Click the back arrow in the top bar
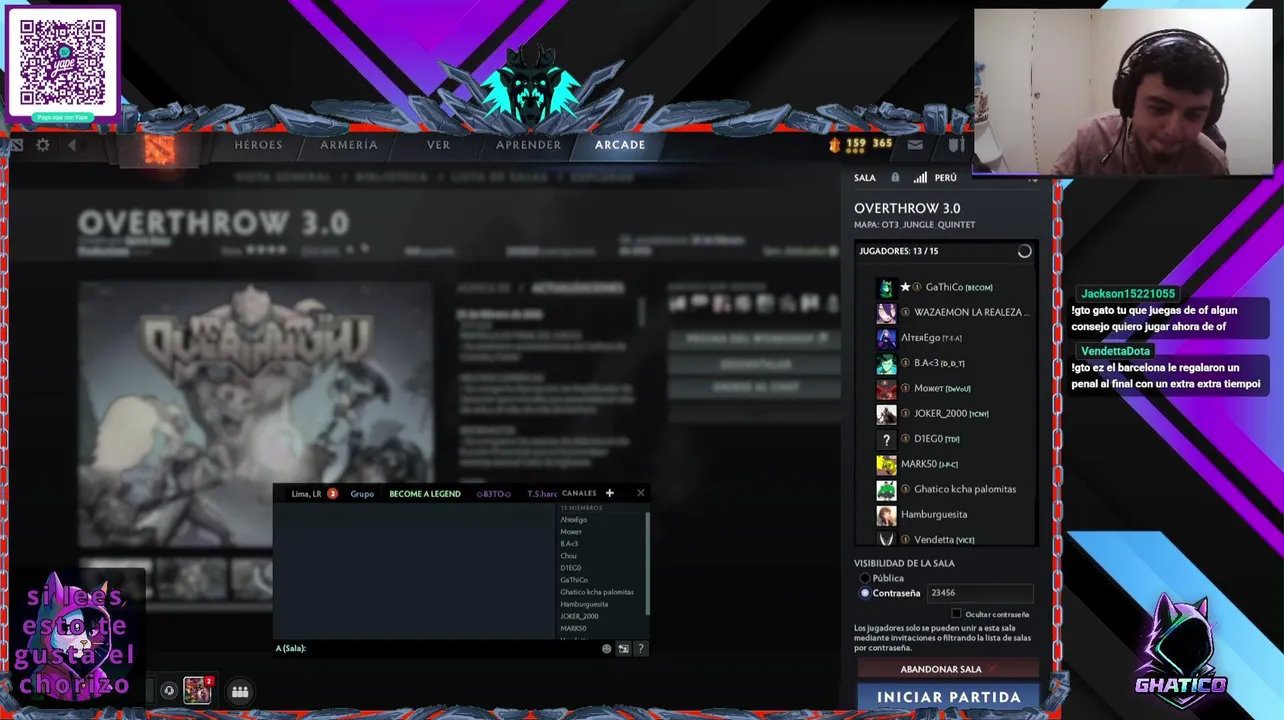1284x720 pixels. 72,145
